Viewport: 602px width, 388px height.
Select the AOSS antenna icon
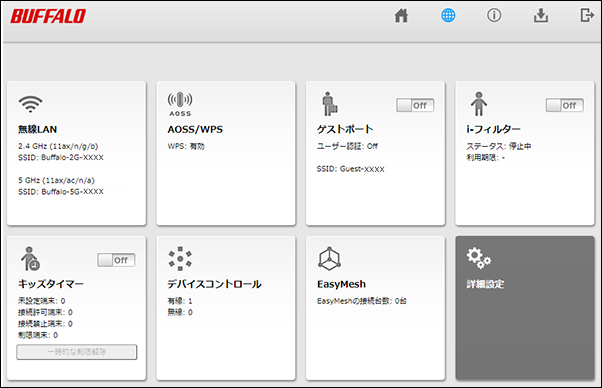[x=180, y=104]
